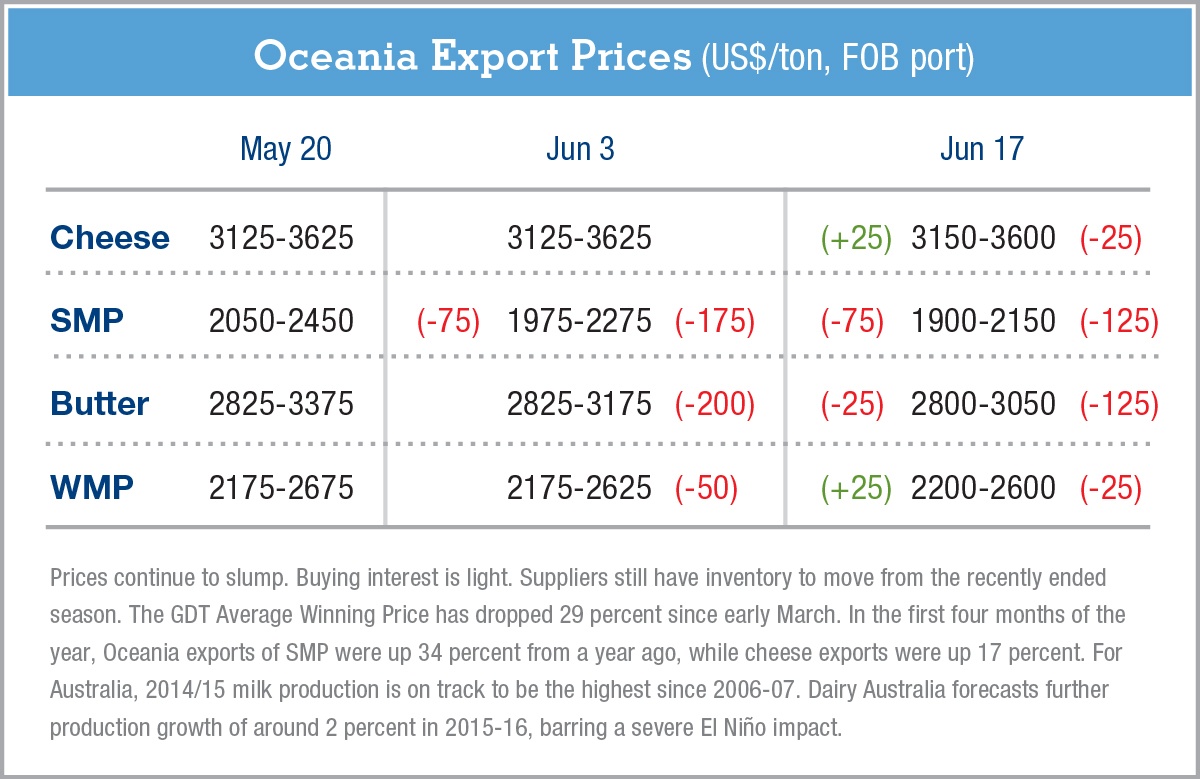This screenshot has height=779, width=1200.
Task: Click the SMP row label
Action: click(87, 321)
